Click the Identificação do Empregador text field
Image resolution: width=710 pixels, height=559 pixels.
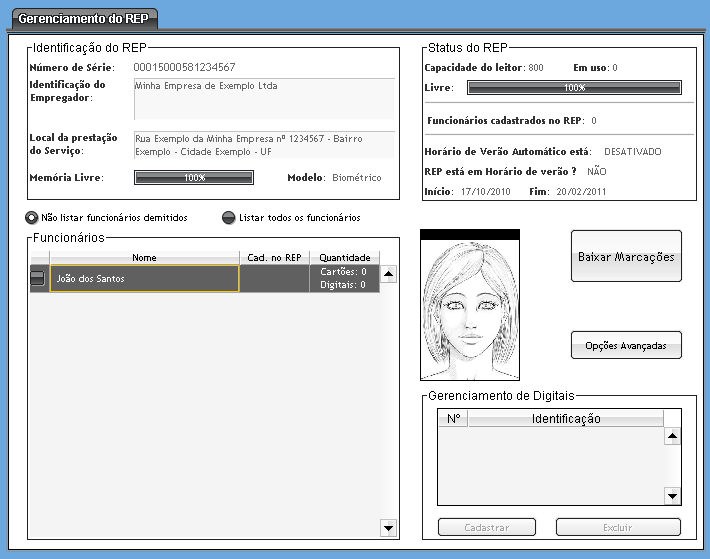coord(264,98)
